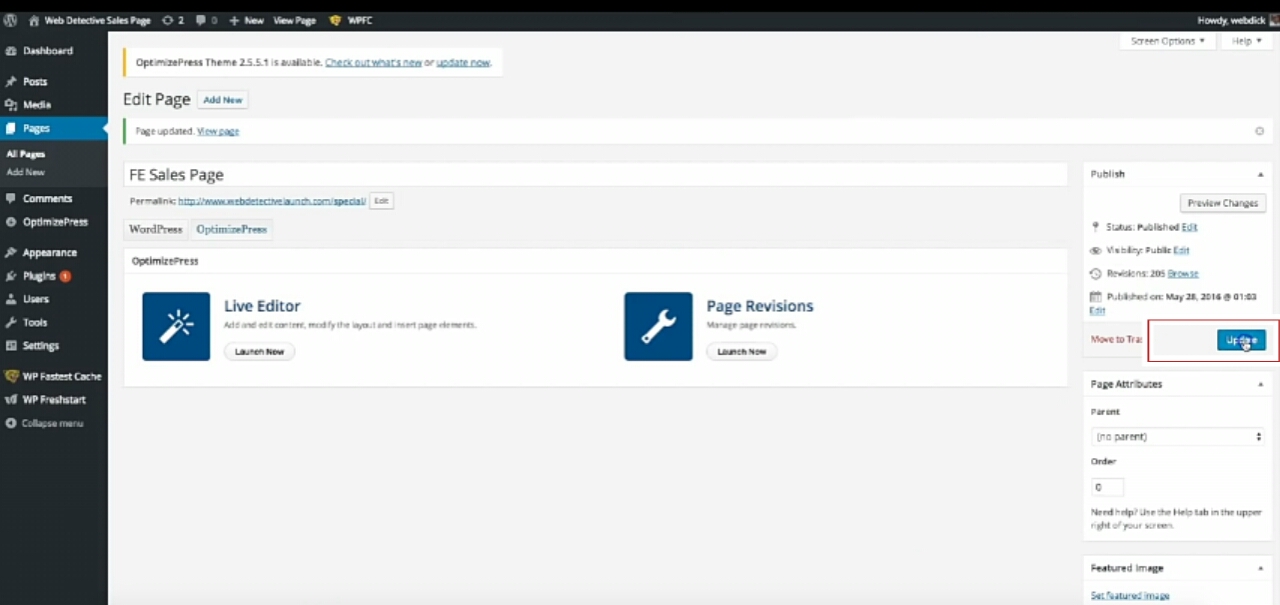
Task: Click the Order number field
Action: (x=1108, y=487)
